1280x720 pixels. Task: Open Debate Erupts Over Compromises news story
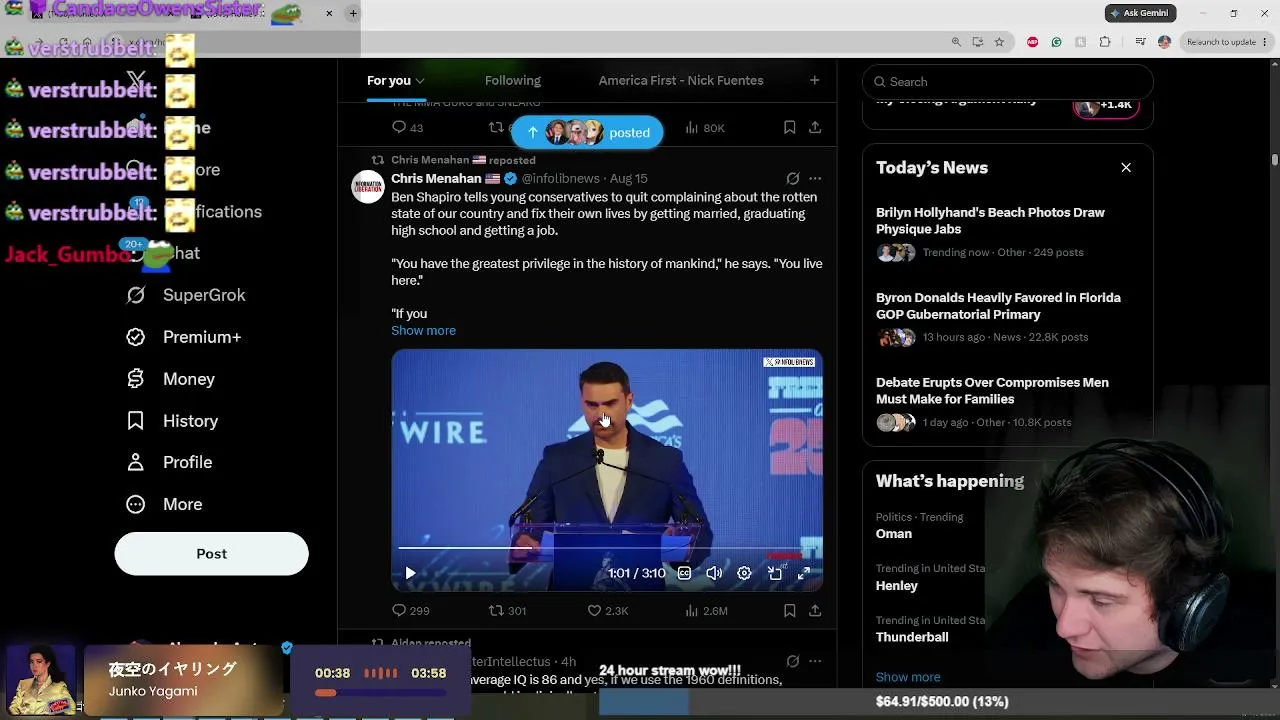1008,401
